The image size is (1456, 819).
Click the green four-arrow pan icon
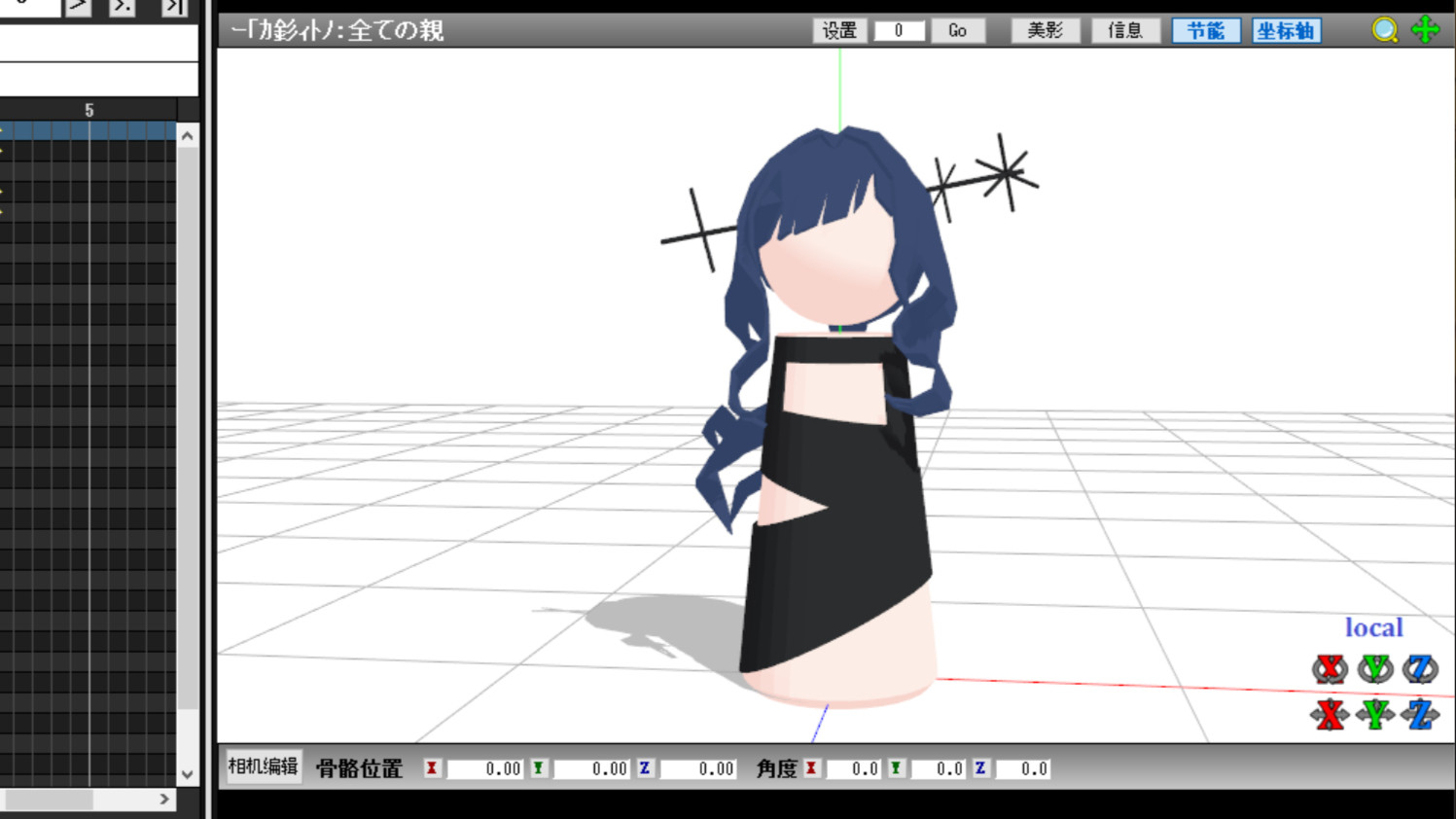pyautogui.click(x=1426, y=30)
